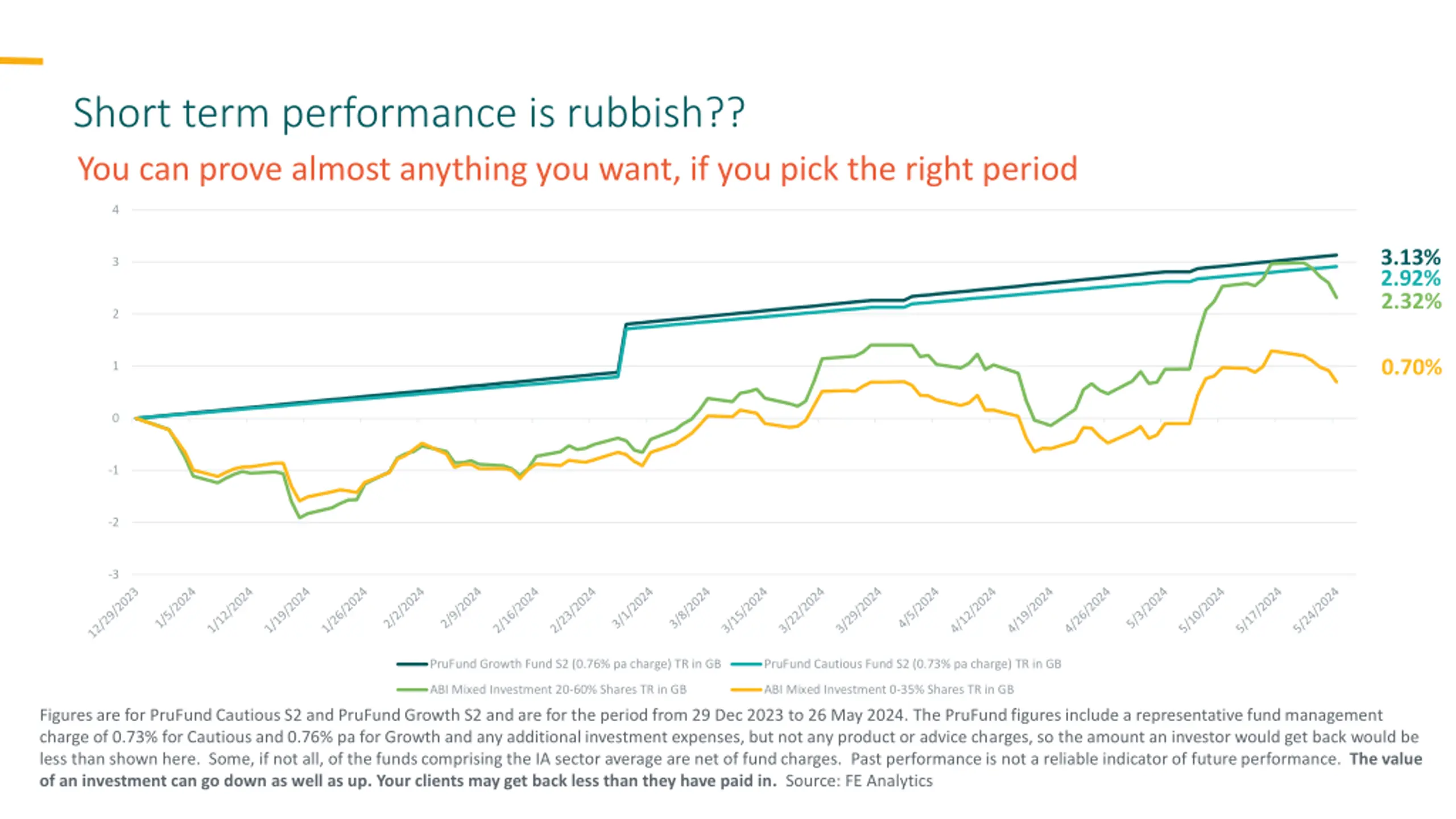
Task: Click the 3/1/2024 x-axis date label
Action: 632,609
